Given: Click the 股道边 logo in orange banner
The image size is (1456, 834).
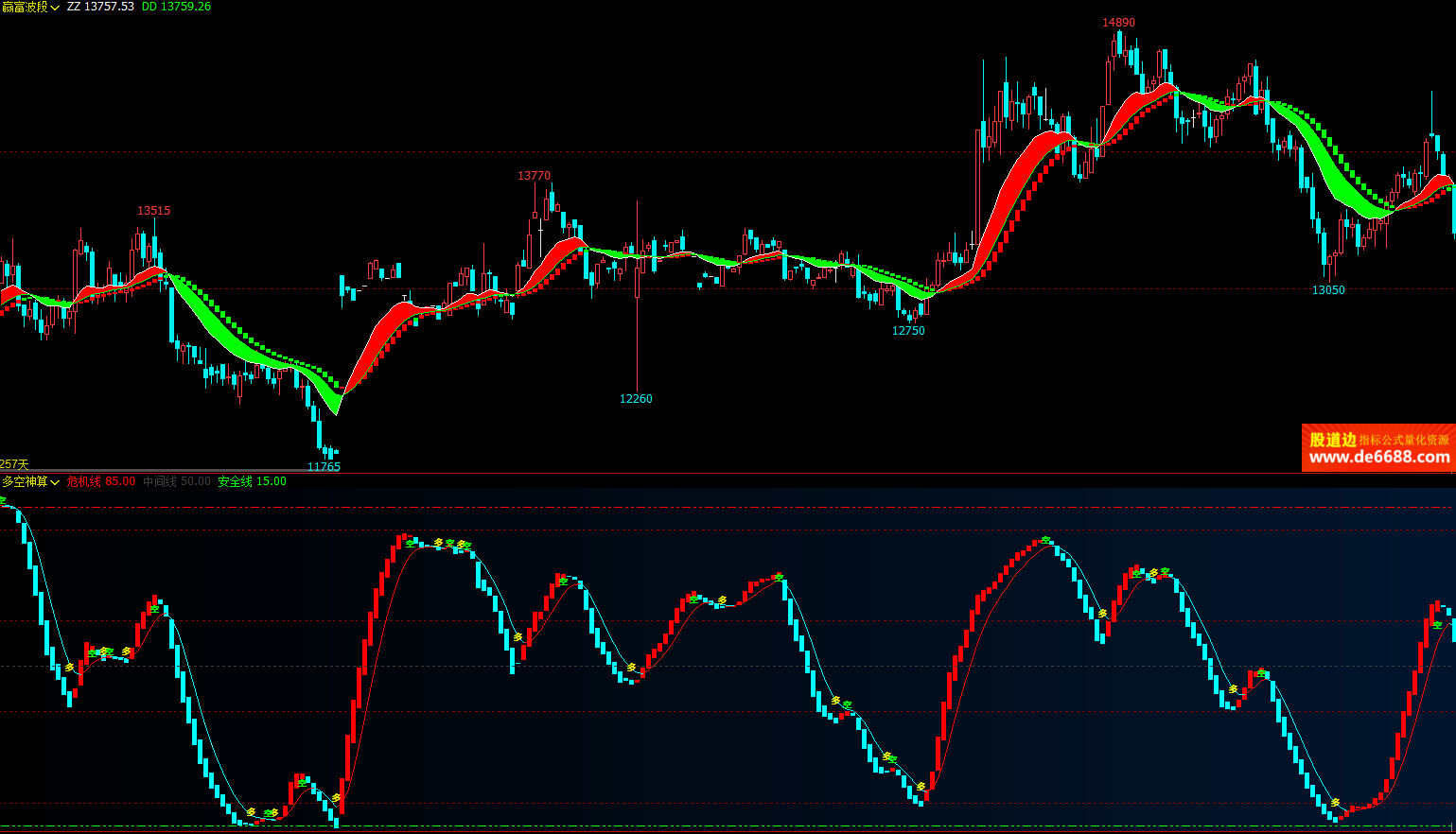Looking at the screenshot, I should pyautogui.click(x=1332, y=440).
